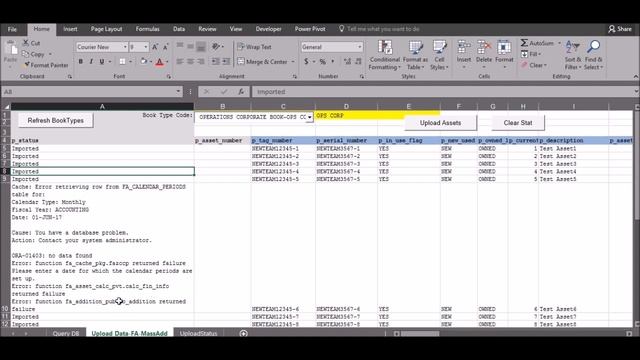Toggle Bold formatting

80,62
